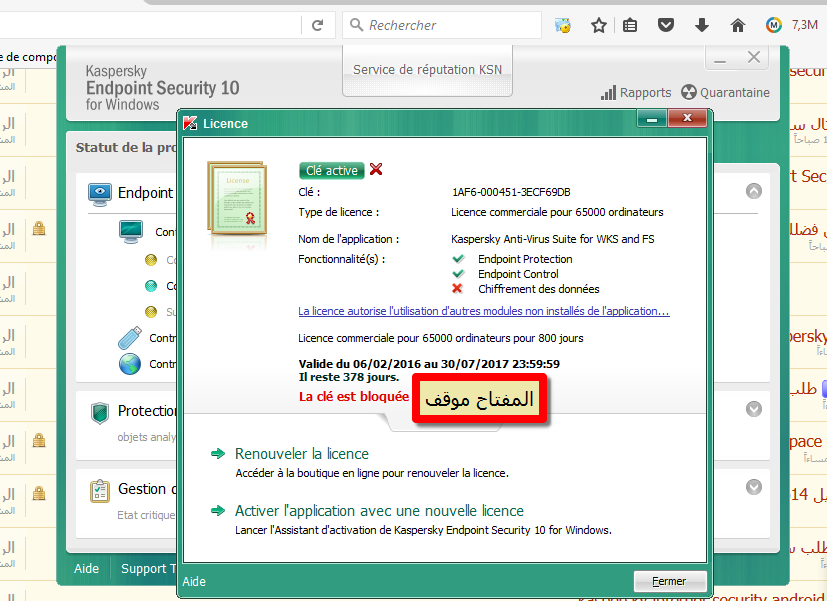Screen dimensions: 827x601
Task: Click Renouveler la licence
Action: tap(302, 453)
